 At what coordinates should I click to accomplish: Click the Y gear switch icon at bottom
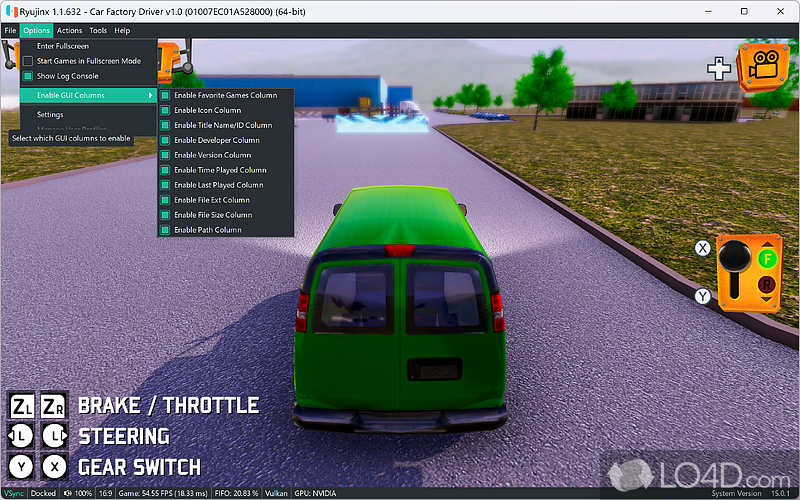(21, 467)
